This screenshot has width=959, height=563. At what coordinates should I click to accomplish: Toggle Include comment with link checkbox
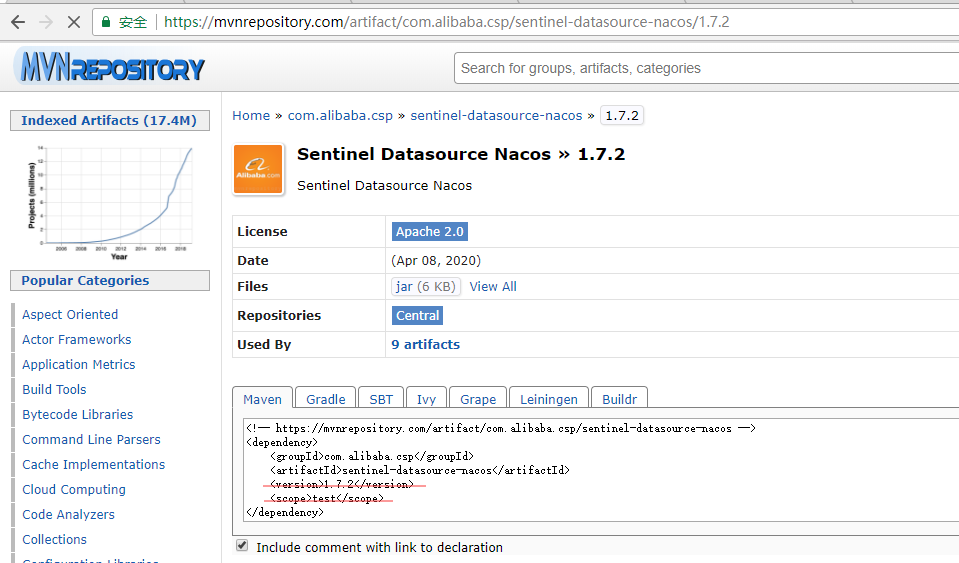click(x=242, y=545)
